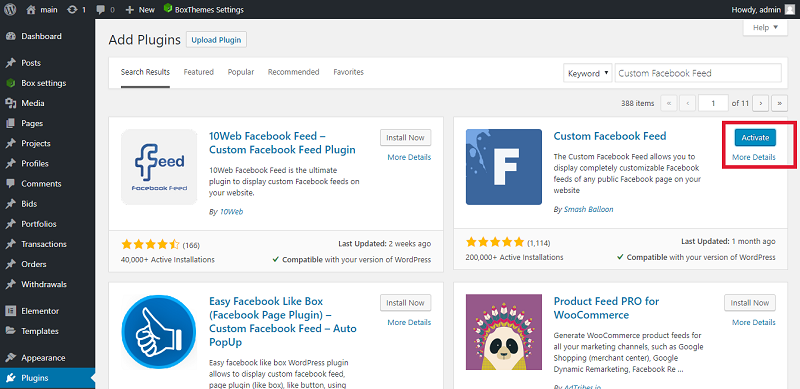The height and width of the screenshot is (389, 800).
Task: Switch to Search Results tab
Action: [145, 72]
